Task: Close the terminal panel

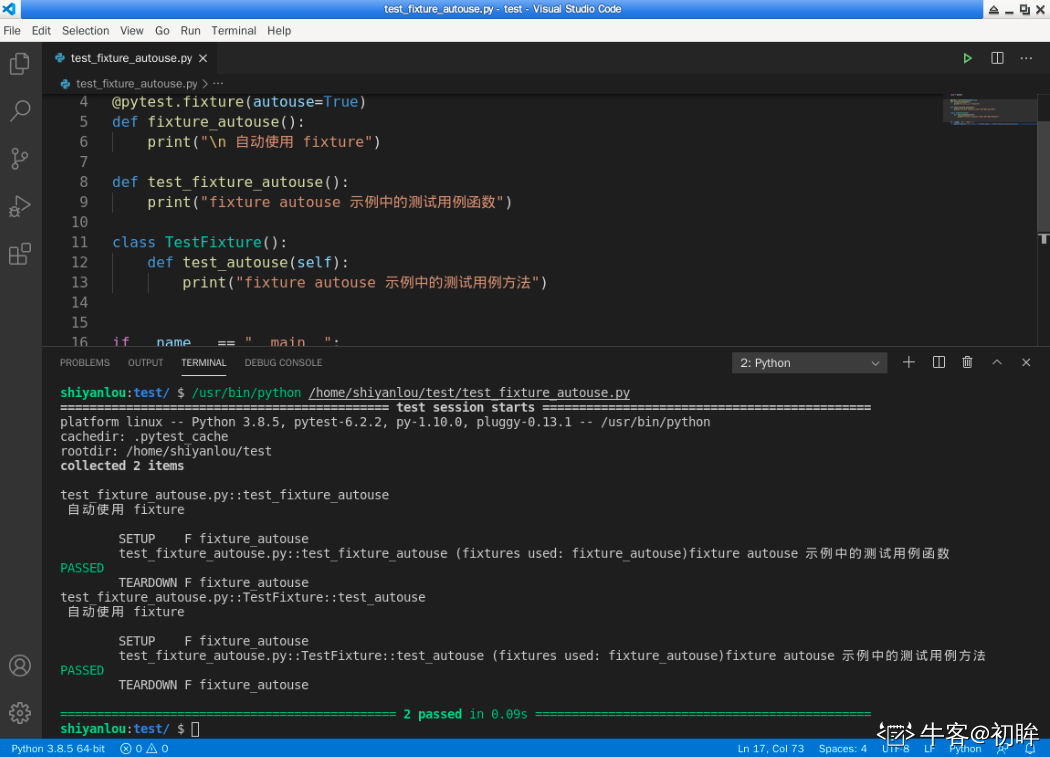Action: [1026, 362]
